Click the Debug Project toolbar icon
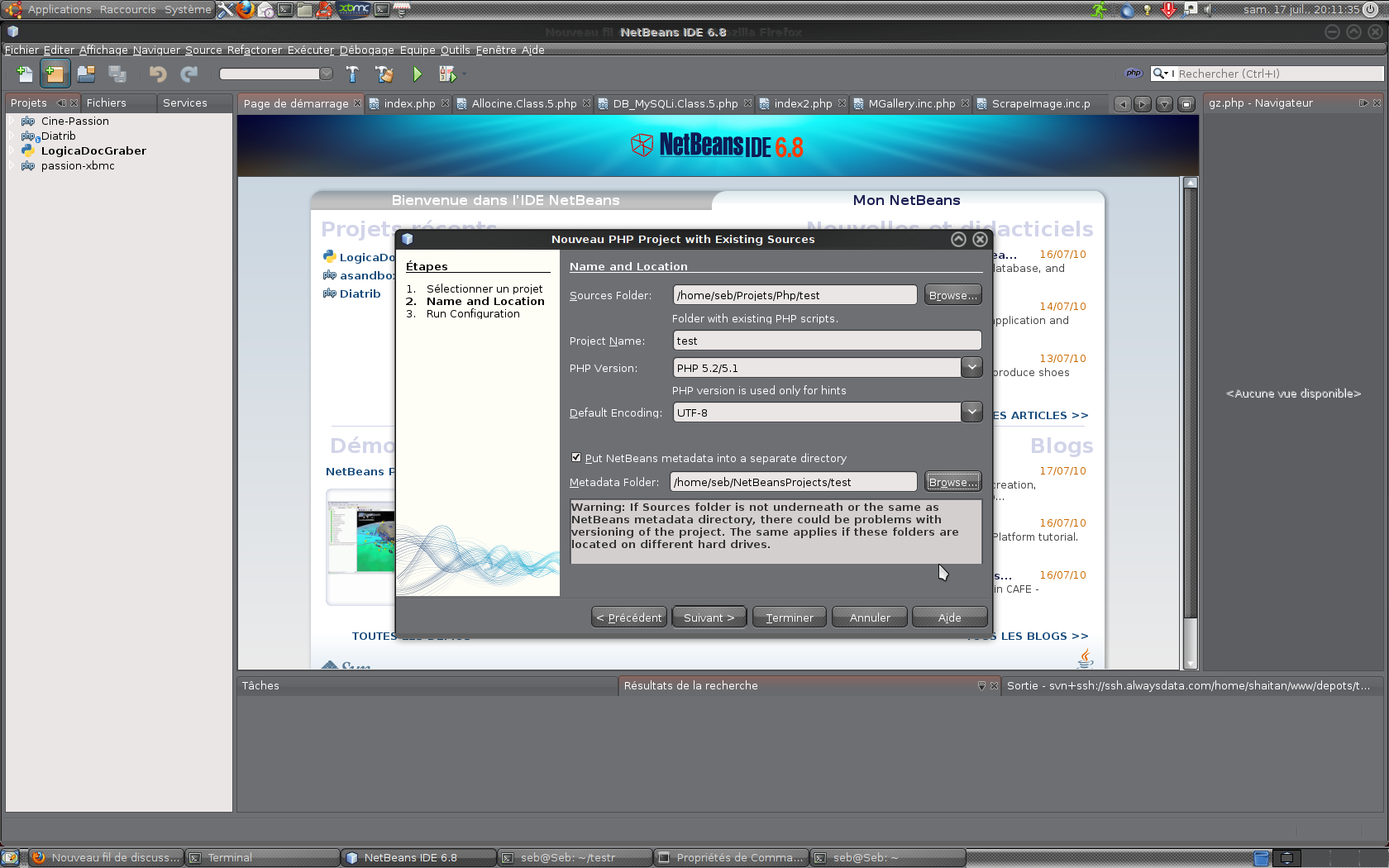 pyautogui.click(x=446, y=74)
